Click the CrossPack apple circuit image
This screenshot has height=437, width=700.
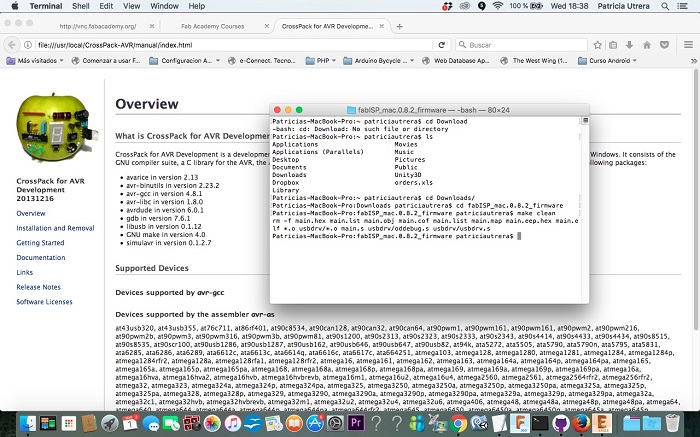pyautogui.click(x=57, y=129)
